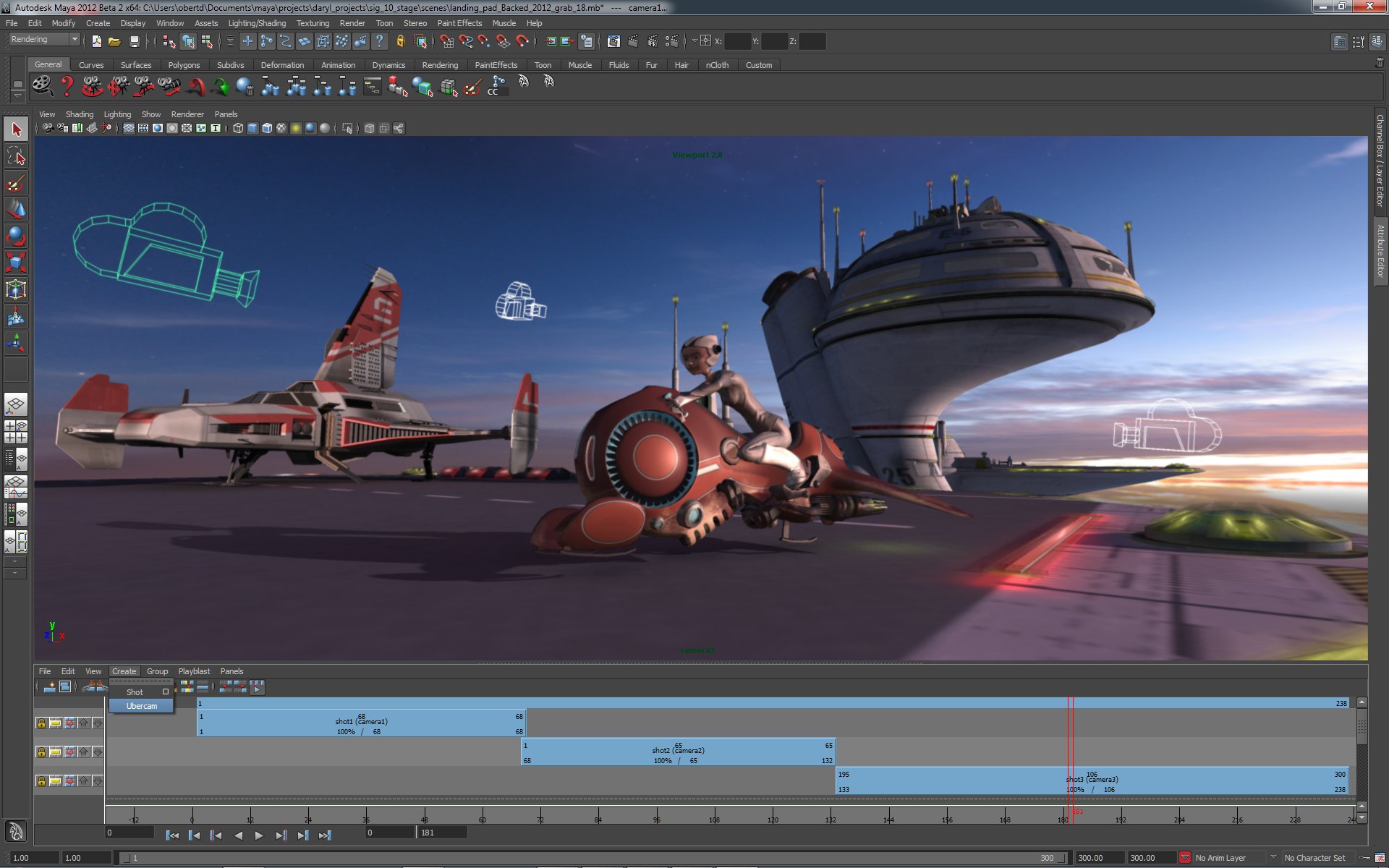This screenshot has width=1389, height=868.
Task: Select the arrow Select tool
Action: click(x=16, y=130)
